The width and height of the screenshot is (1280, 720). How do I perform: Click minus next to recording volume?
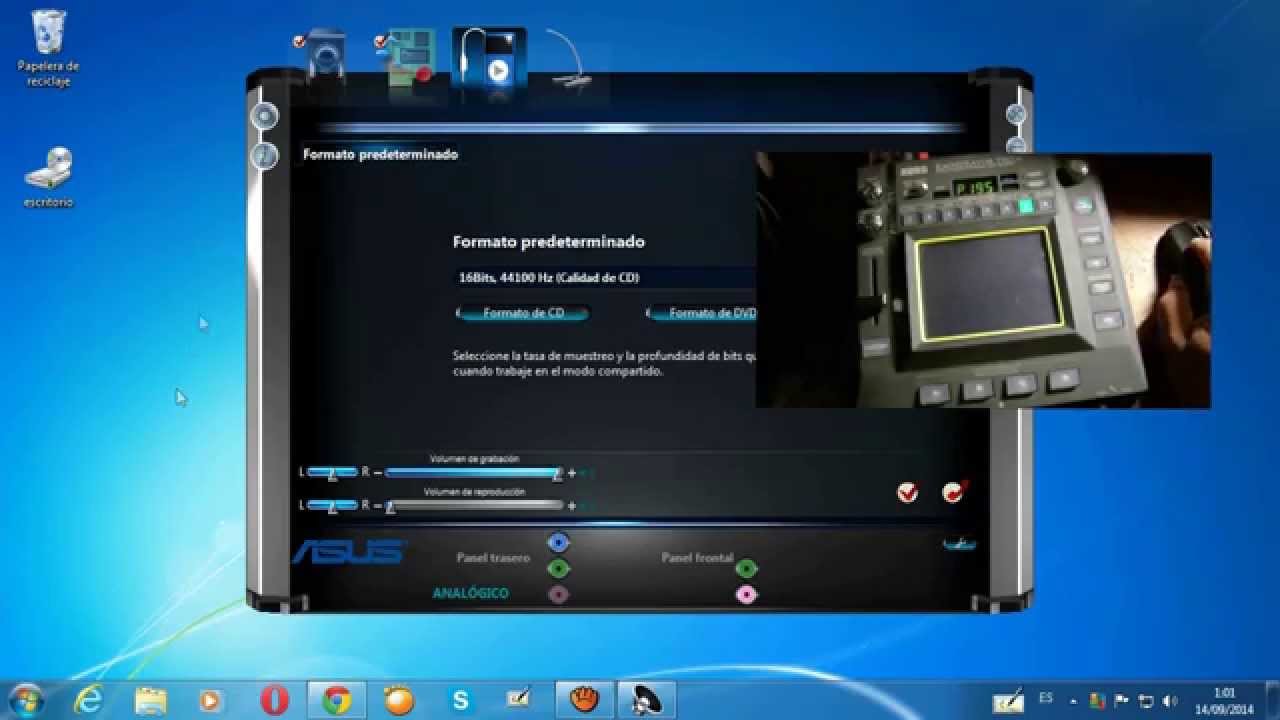(378, 472)
